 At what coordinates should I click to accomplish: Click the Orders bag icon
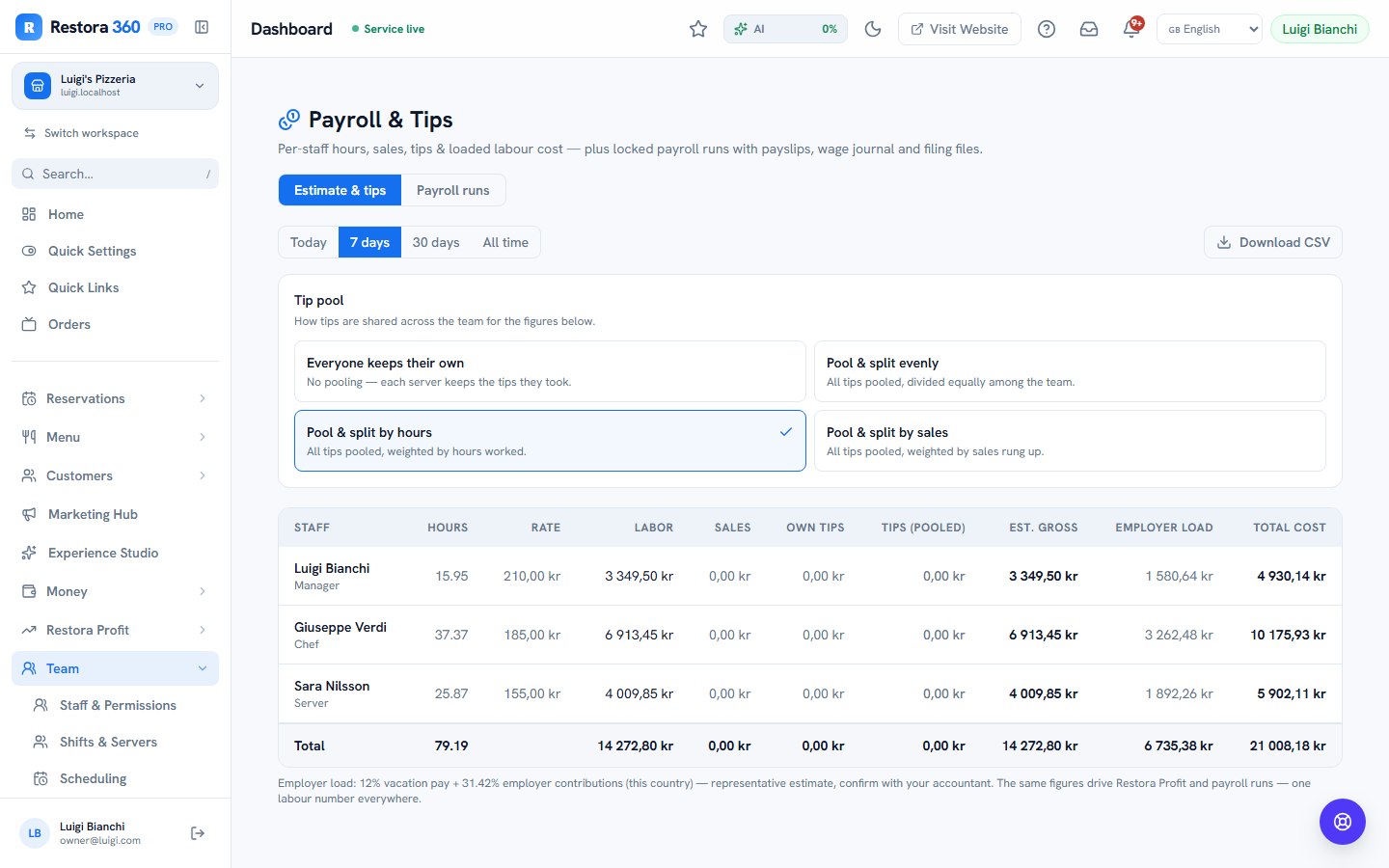pos(29,324)
